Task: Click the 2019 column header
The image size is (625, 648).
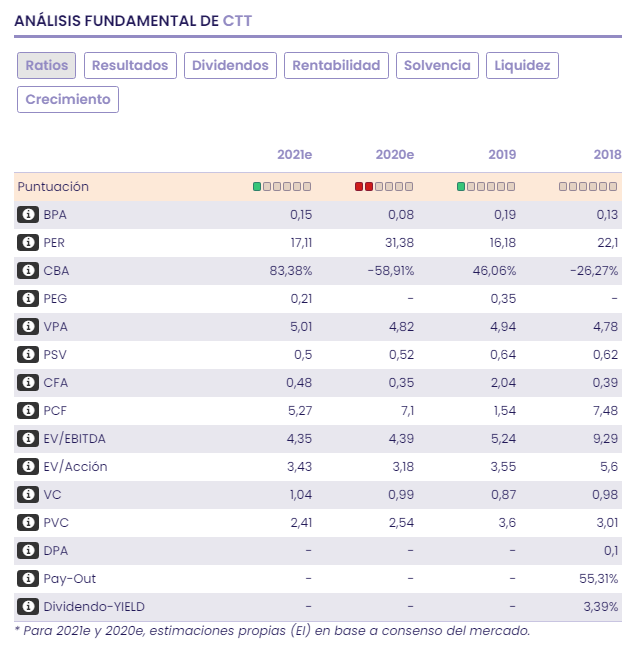Action: 502,155
